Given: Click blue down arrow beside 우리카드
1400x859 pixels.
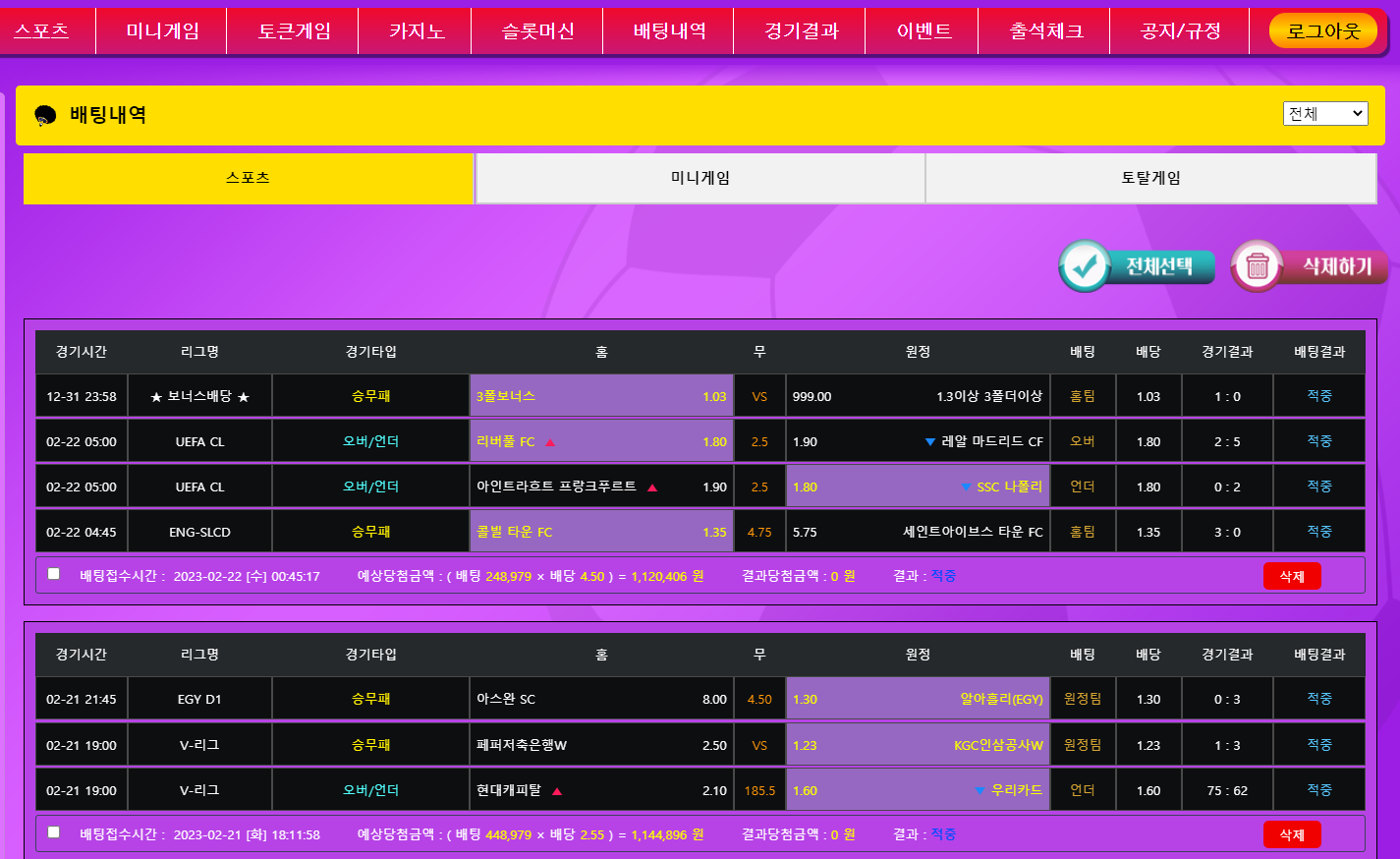Looking at the screenshot, I should pyautogui.click(x=980, y=791).
